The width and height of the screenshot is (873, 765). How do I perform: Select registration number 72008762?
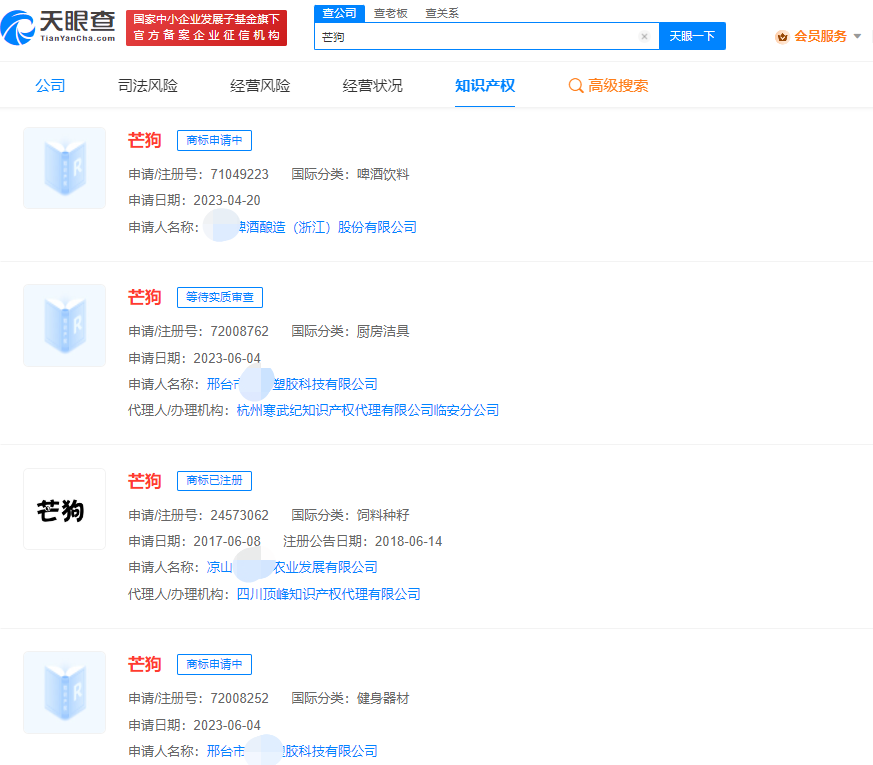coord(239,331)
